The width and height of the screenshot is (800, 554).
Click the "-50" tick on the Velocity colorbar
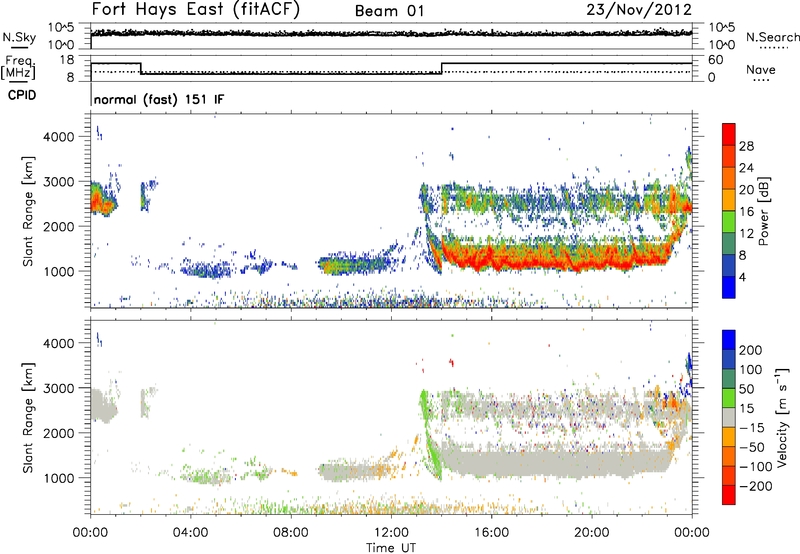click(x=752, y=447)
